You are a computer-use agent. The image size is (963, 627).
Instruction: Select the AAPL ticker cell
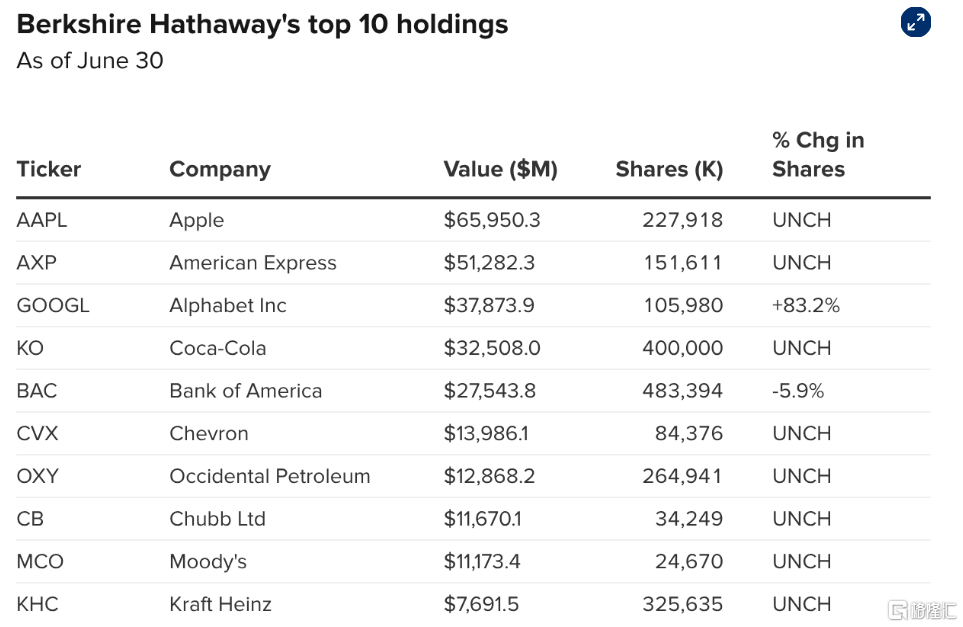(42, 220)
